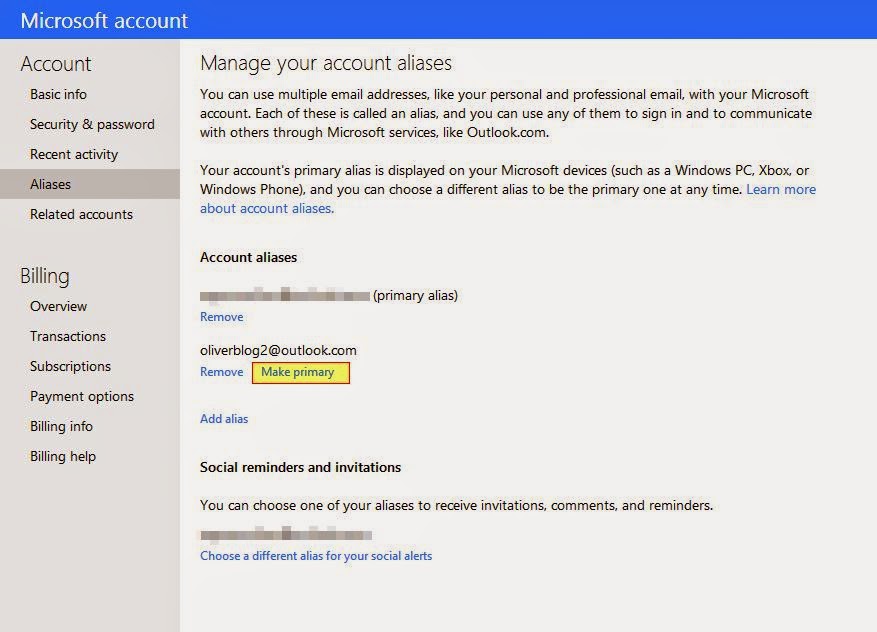The width and height of the screenshot is (877, 632).
Task: Open Billing info page
Action: point(61,426)
